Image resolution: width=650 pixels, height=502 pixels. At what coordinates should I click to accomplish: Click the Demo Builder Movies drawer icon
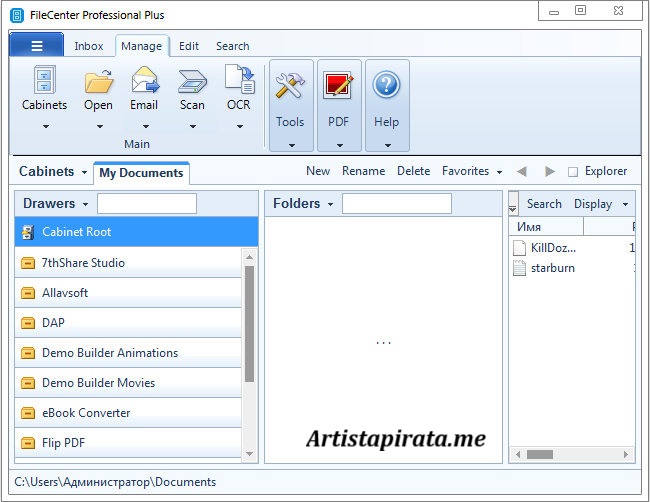point(28,383)
